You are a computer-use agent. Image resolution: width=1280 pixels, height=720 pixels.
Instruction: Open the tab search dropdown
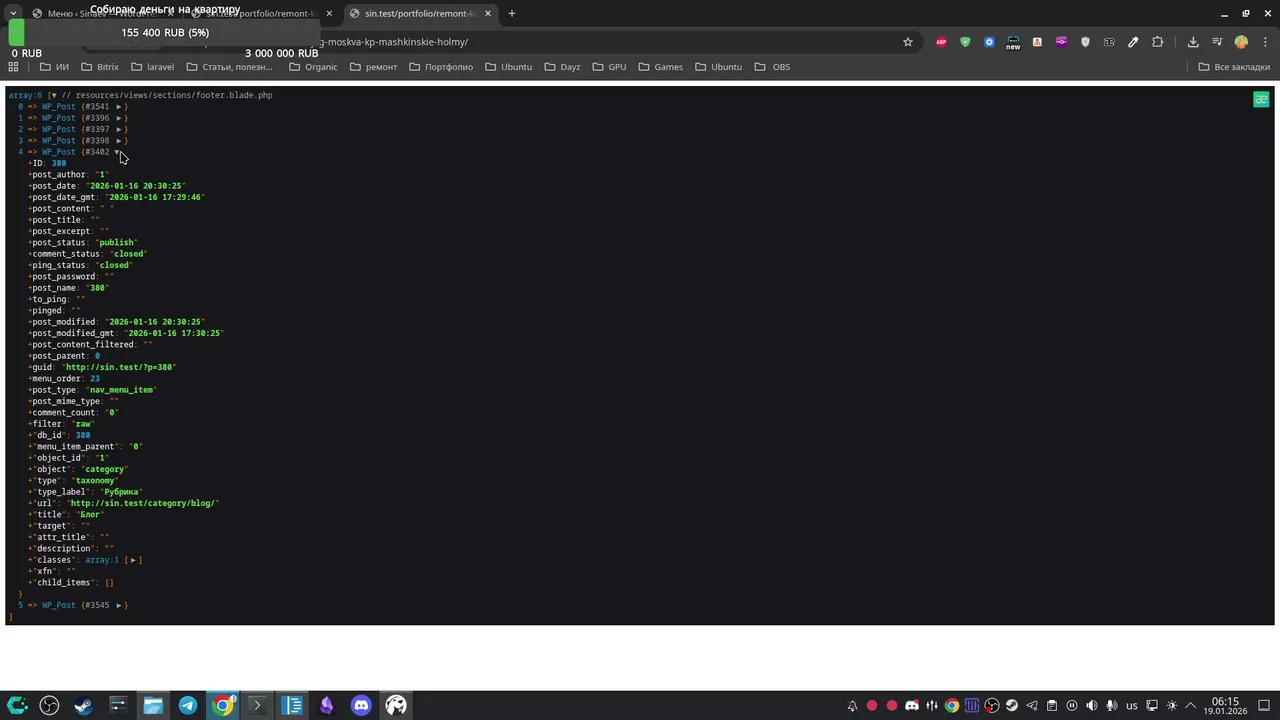coord(13,14)
